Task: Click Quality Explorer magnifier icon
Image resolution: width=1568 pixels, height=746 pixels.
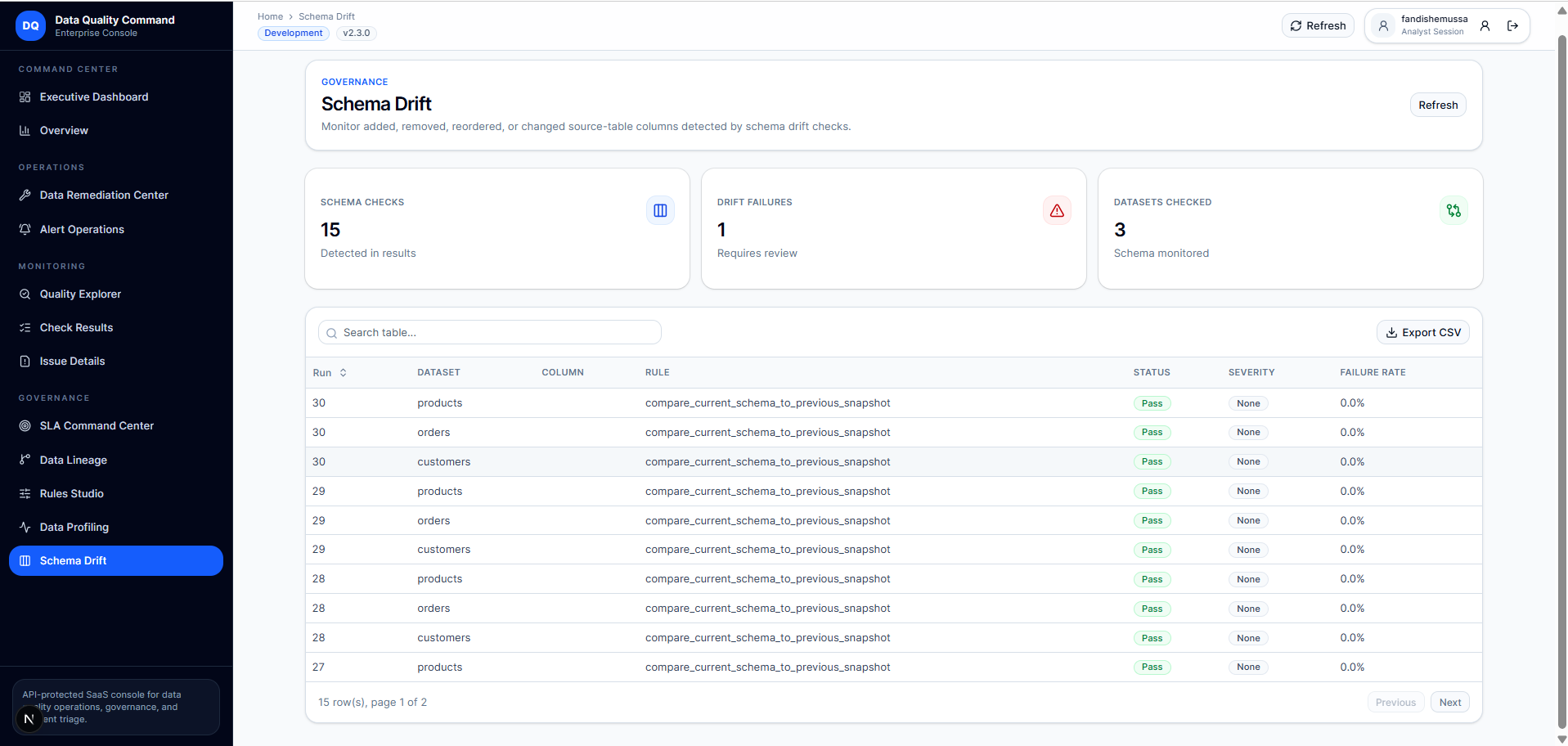Action: 25,294
